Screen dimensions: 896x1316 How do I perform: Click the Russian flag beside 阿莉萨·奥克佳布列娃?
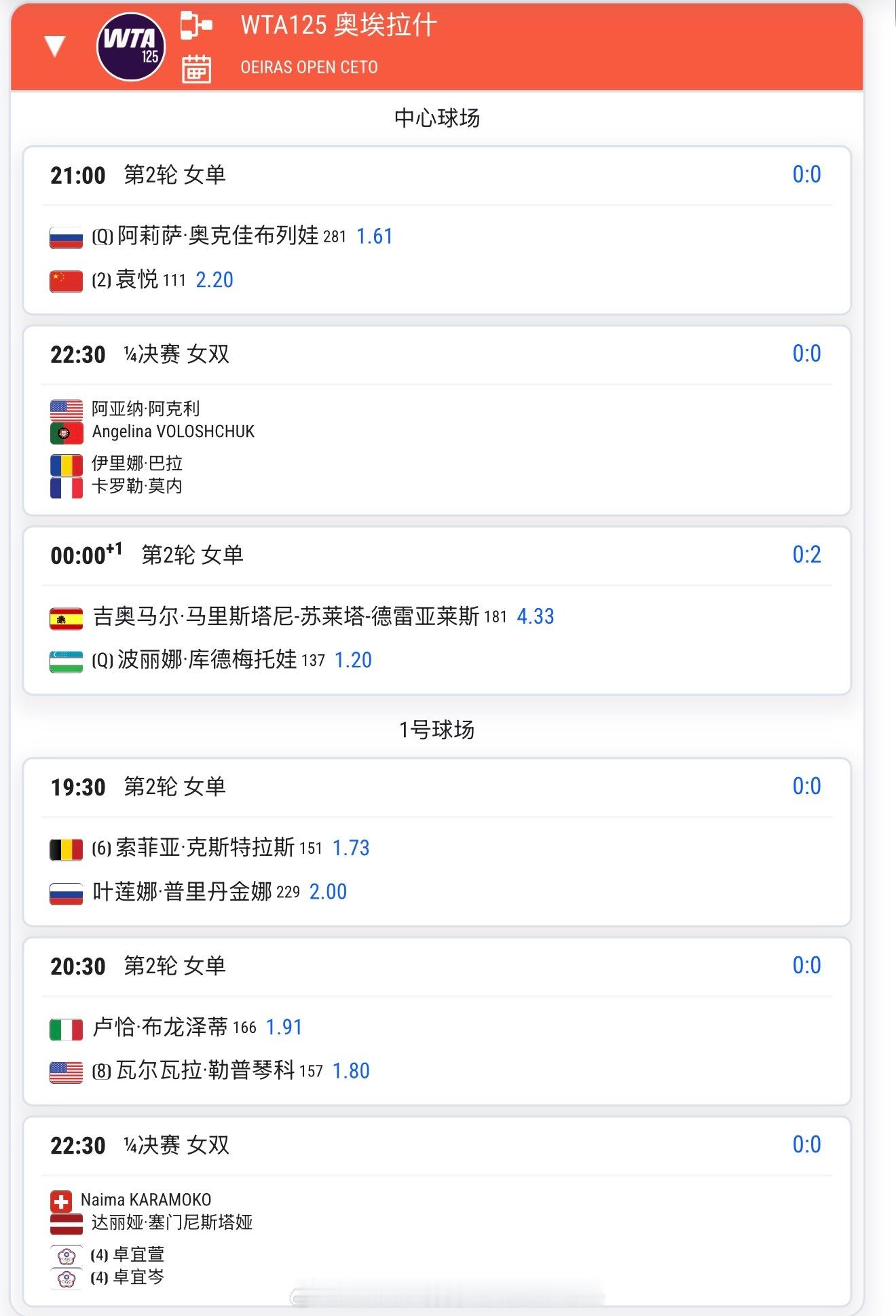tap(67, 238)
